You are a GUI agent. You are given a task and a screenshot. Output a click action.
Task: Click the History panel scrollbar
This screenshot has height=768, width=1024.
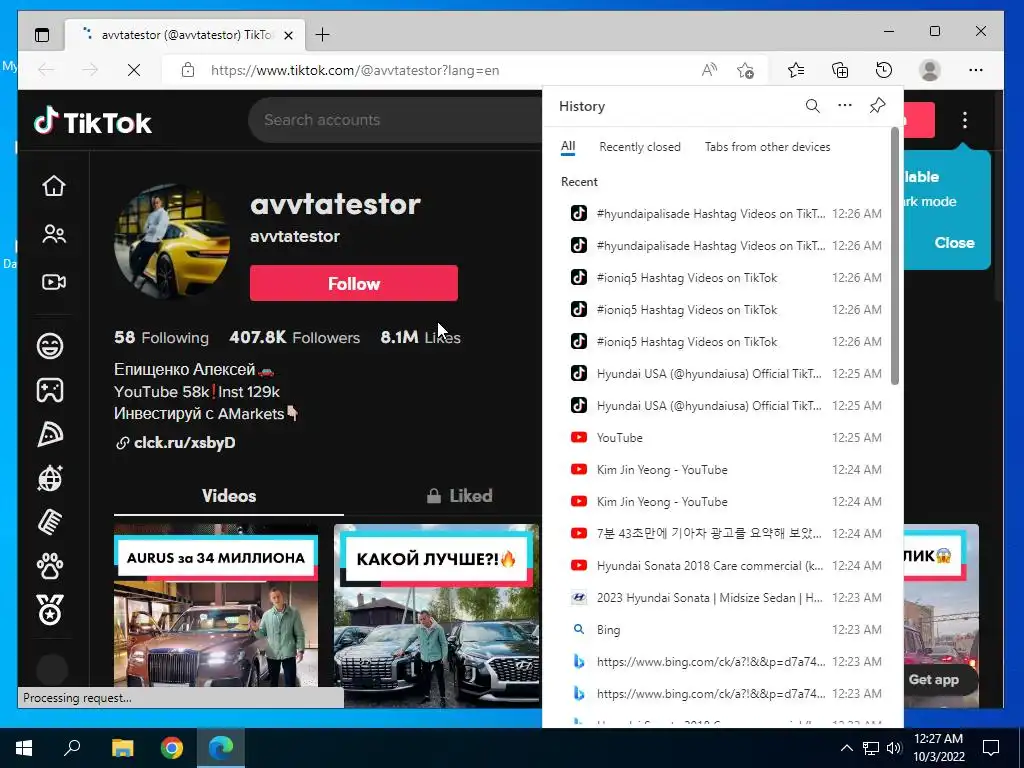pyautogui.click(x=895, y=256)
